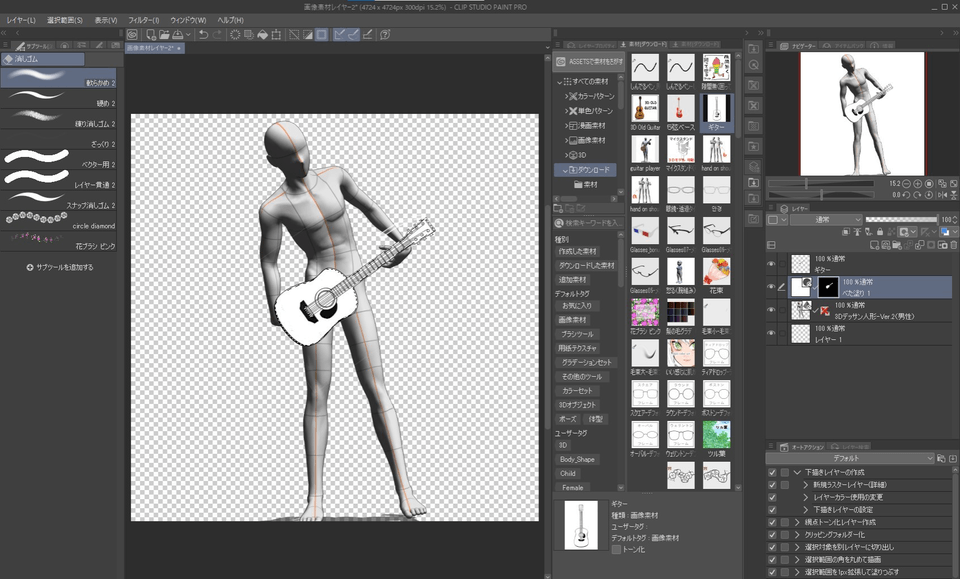
Task: Click the Navigator zoom slider
Action: (821, 184)
